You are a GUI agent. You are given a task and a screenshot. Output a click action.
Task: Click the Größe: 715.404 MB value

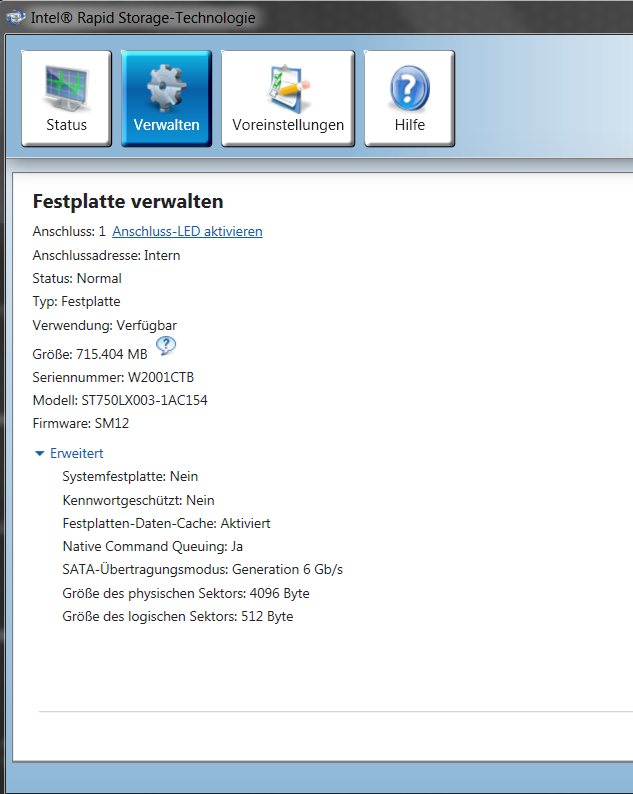point(90,354)
